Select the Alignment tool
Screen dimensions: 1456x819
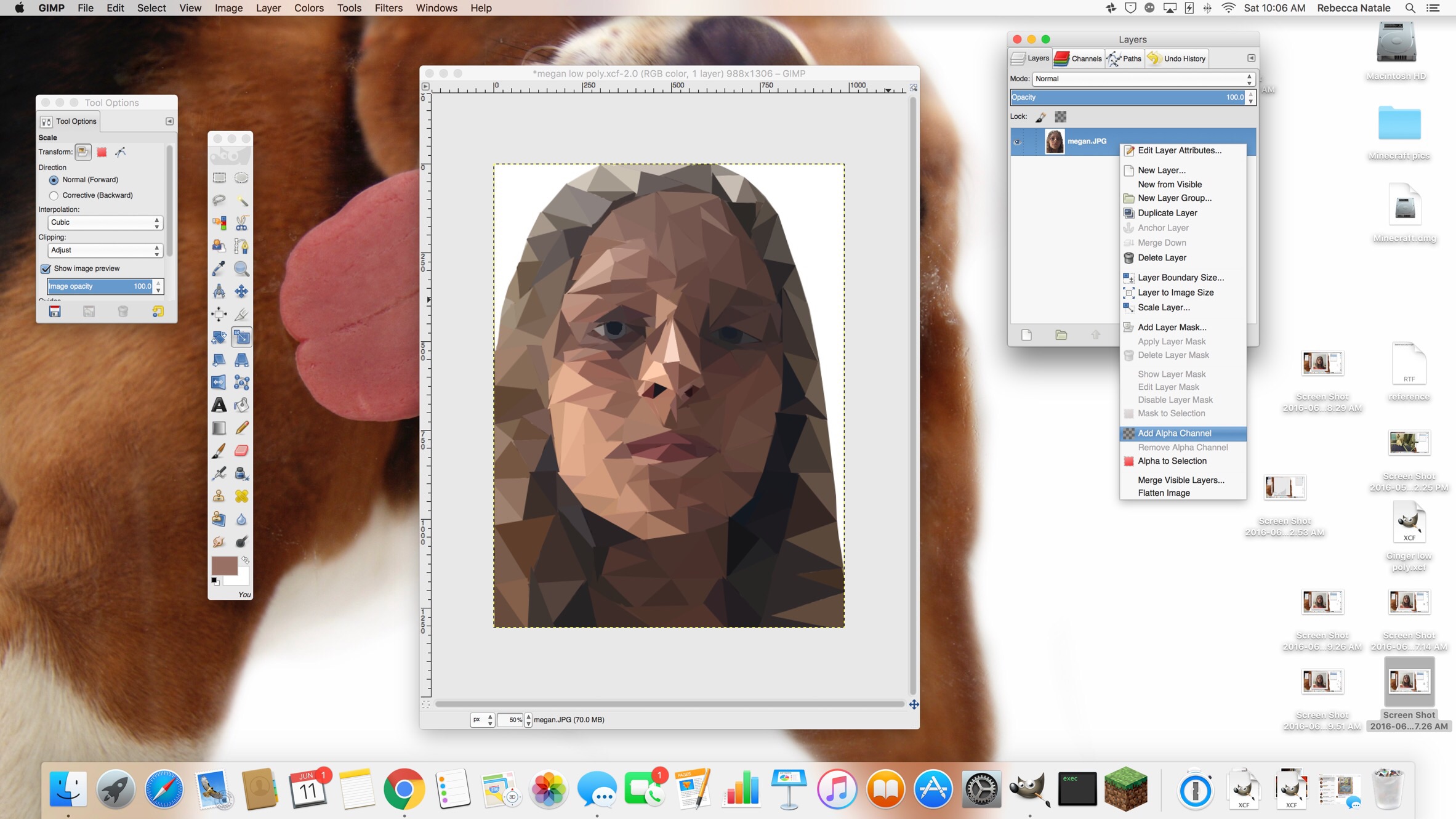click(219, 314)
